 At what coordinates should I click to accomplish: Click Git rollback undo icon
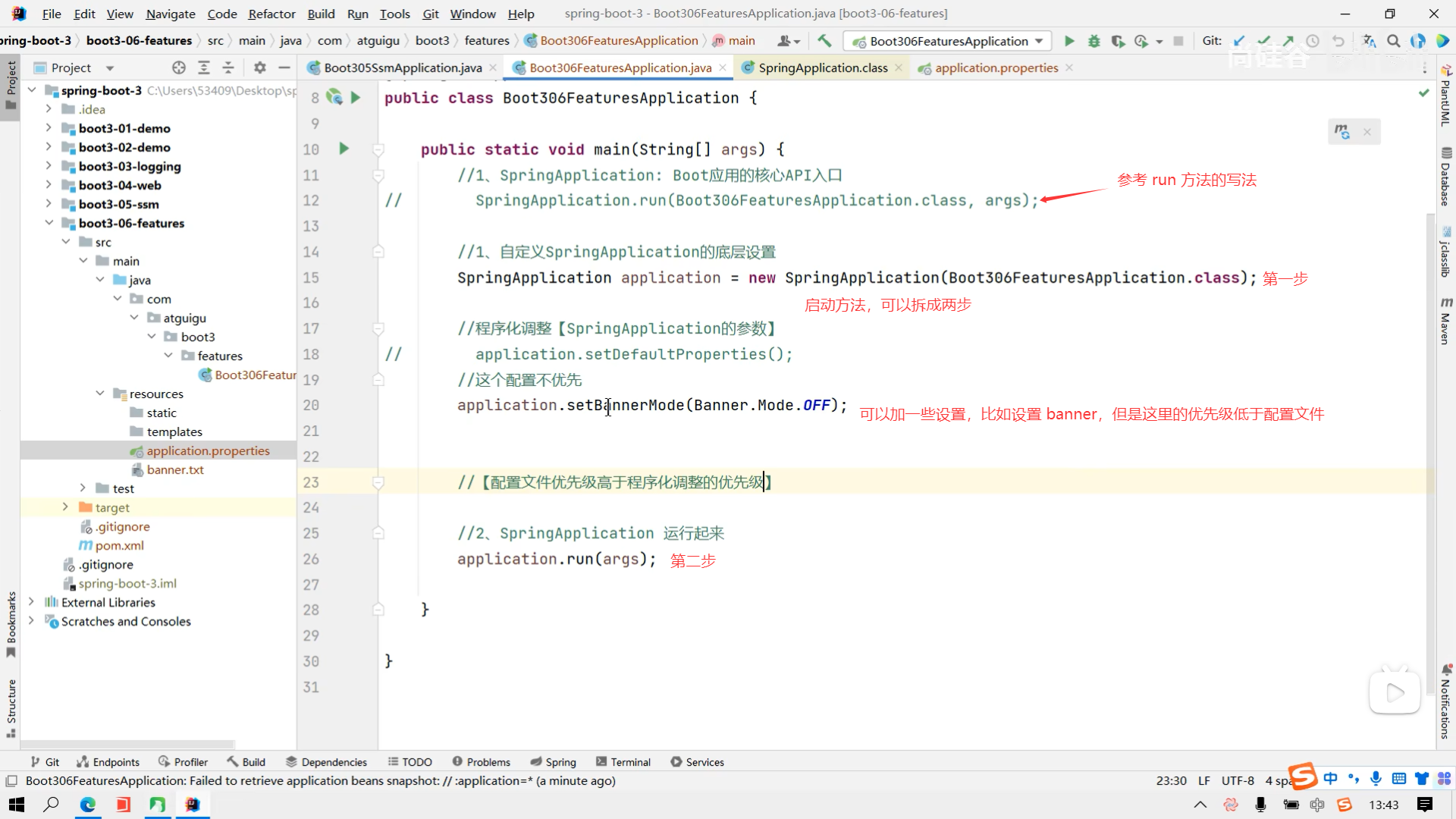click(x=1338, y=41)
